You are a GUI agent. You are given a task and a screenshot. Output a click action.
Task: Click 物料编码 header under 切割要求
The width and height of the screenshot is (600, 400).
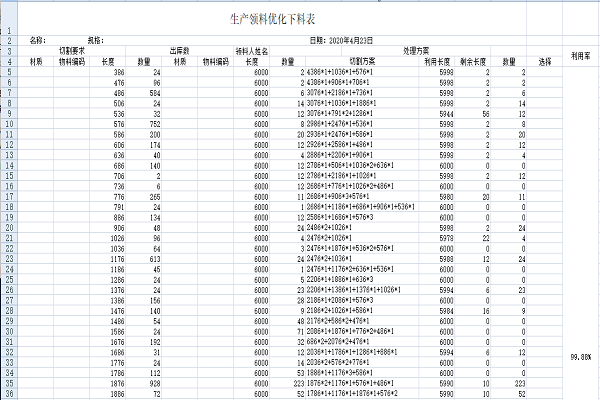[72, 61]
